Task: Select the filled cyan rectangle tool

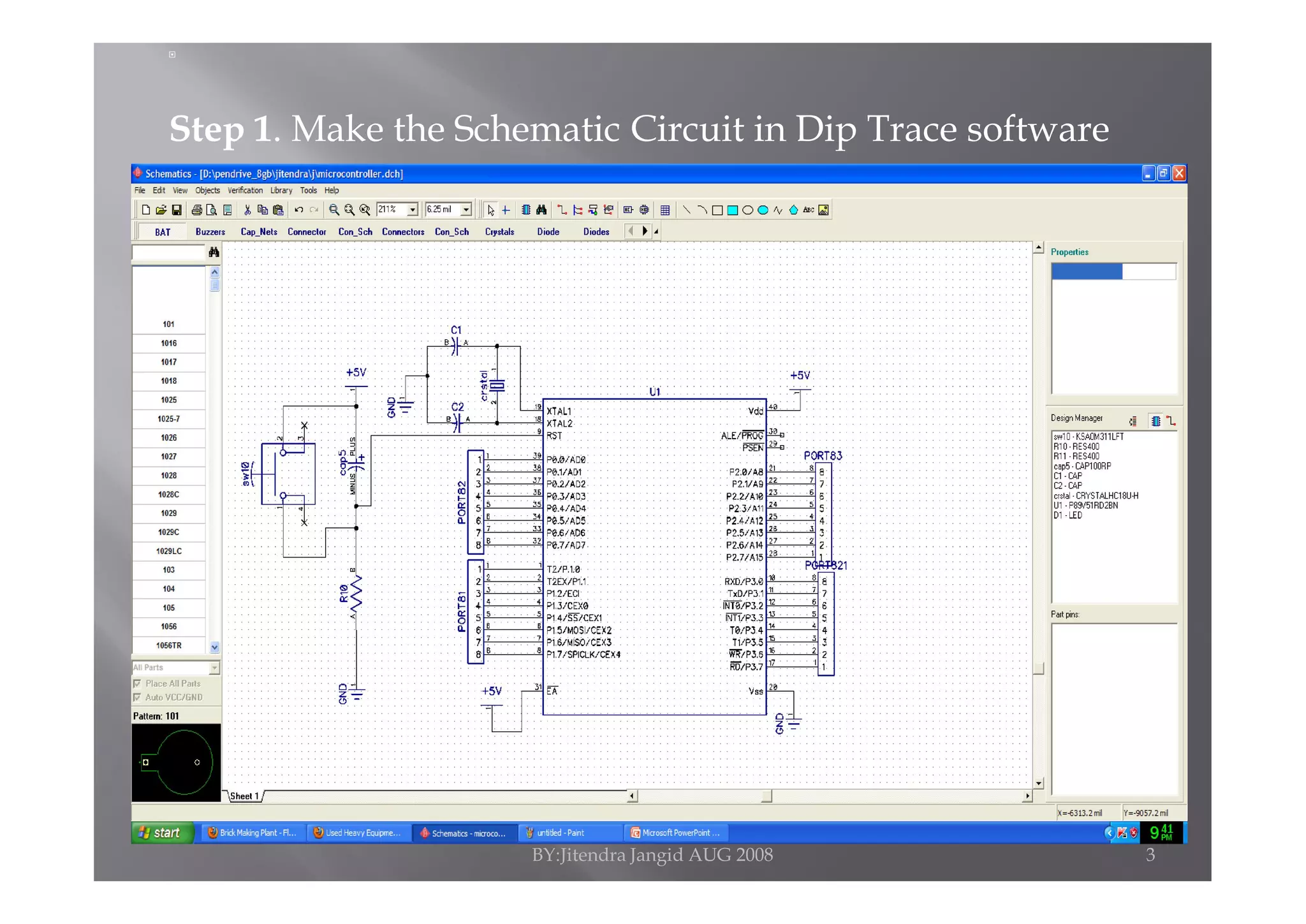Action: [x=732, y=210]
